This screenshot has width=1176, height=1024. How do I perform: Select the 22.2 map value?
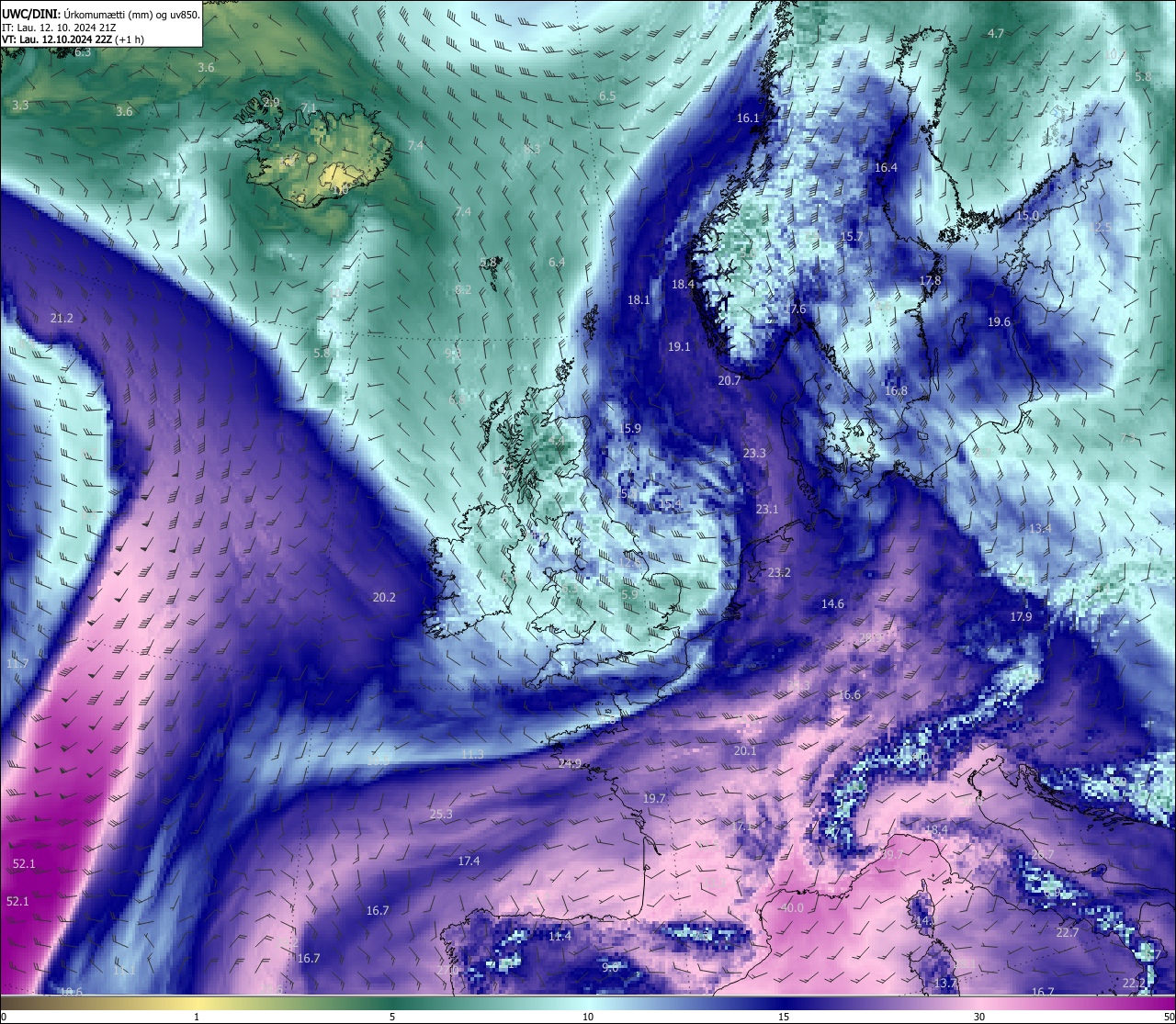pyautogui.click(x=1134, y=982)
